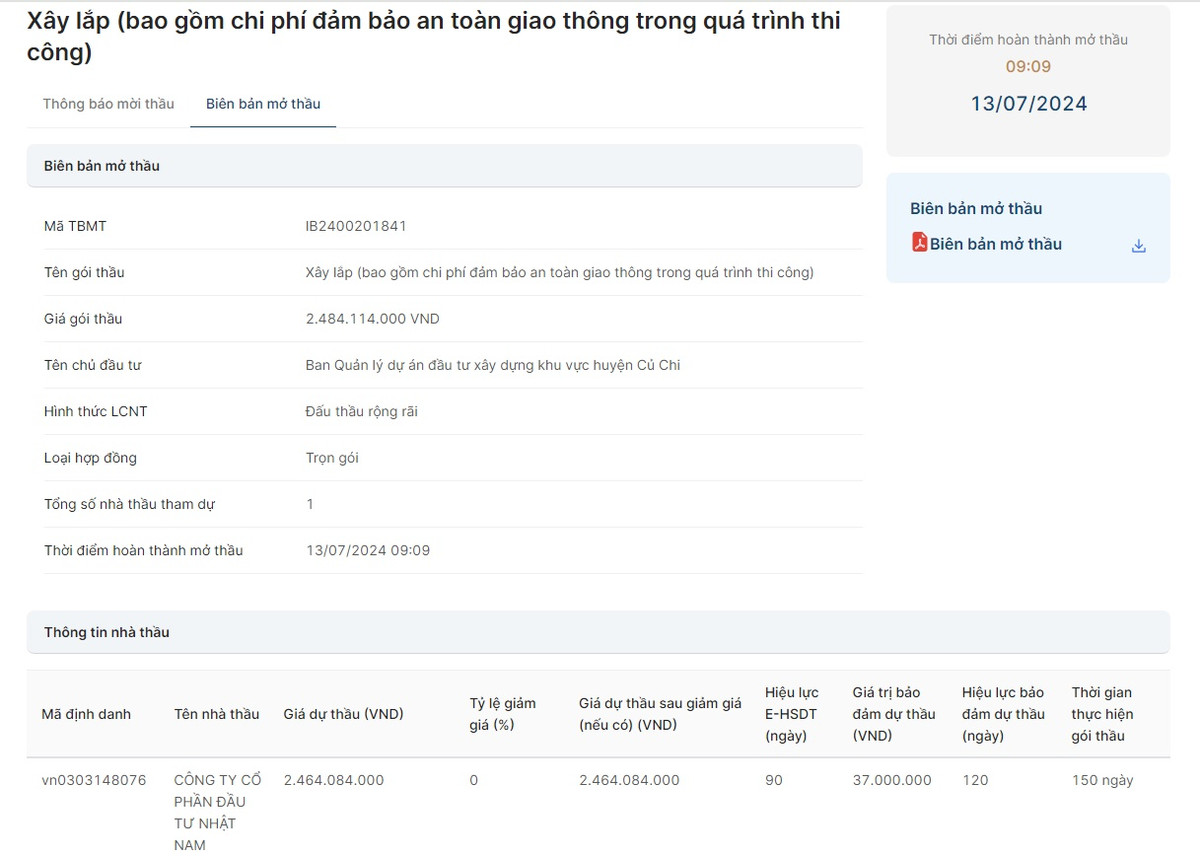Screen dimensions: 1200x864
Task: Open the Biên bản mở thầu PDF link
Action: 995,244
